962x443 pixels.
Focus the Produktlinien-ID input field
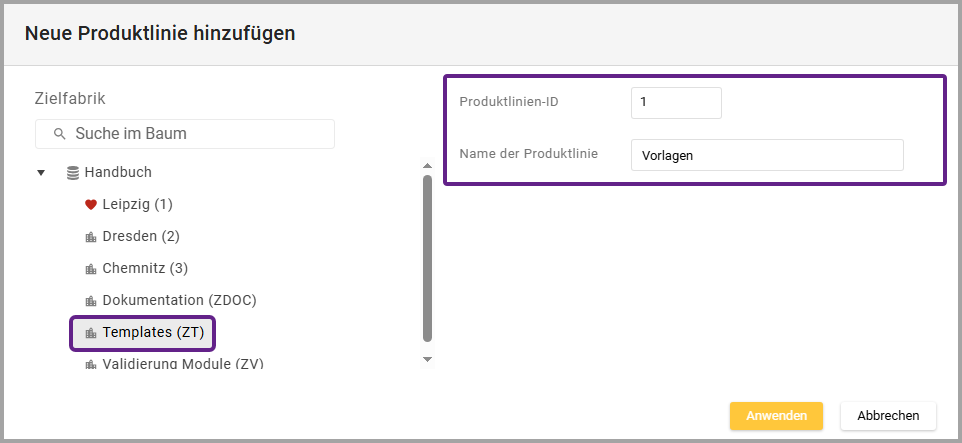click(675, 103)
